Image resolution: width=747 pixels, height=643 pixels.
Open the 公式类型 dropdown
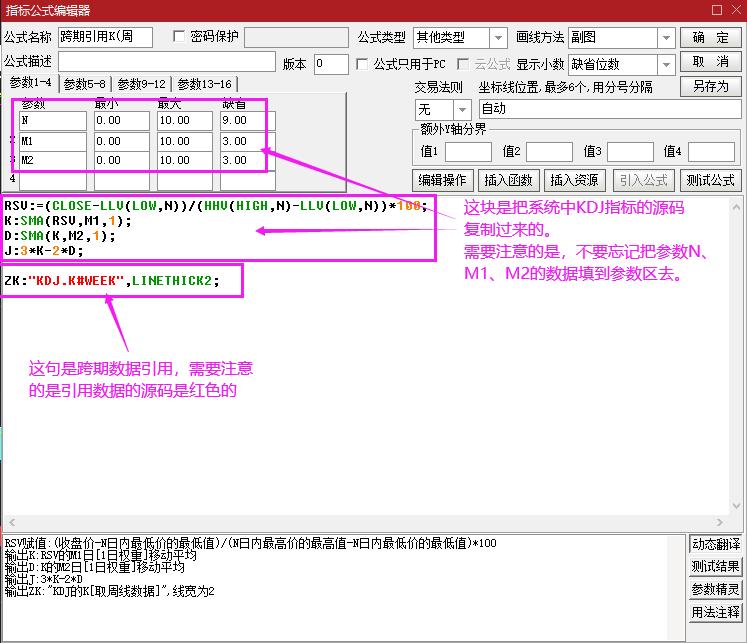tap(499, 38)
